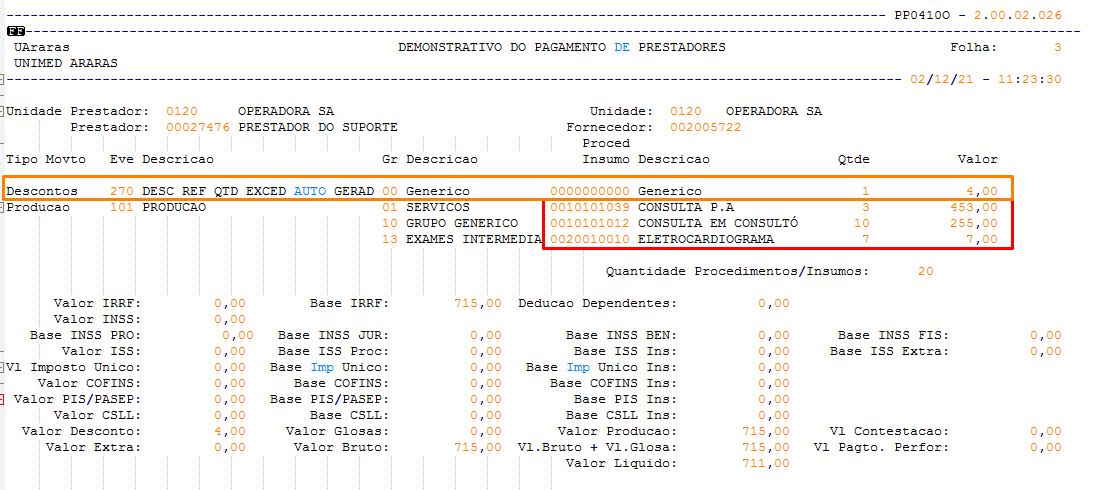Click the Base IRRF amount 715,00
The width and height of the screenshot is (1093, 490).
click(477, 303)
